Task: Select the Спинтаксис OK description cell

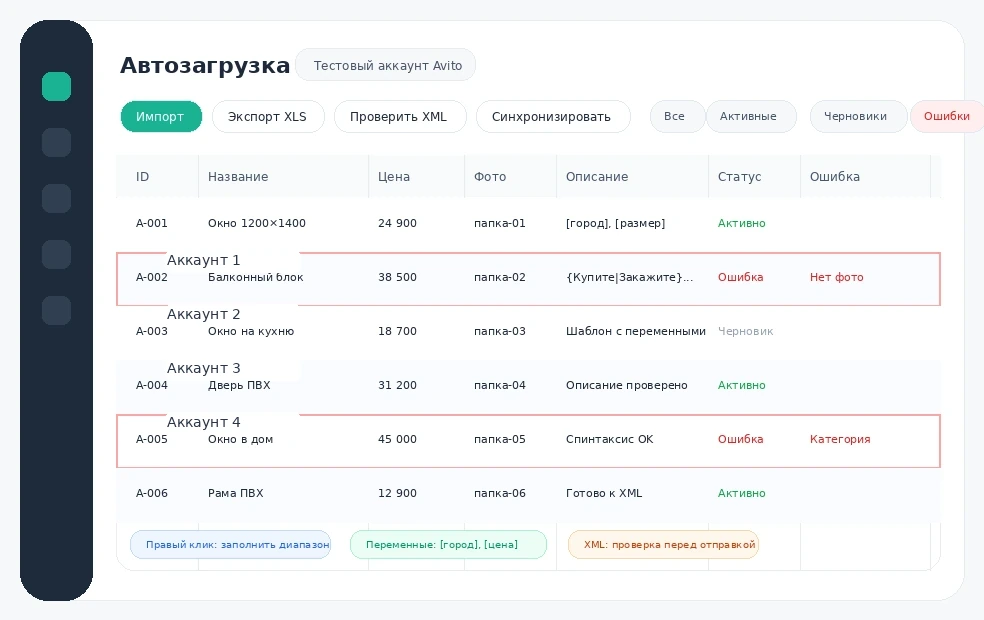Action: click(x=609, y=439)
